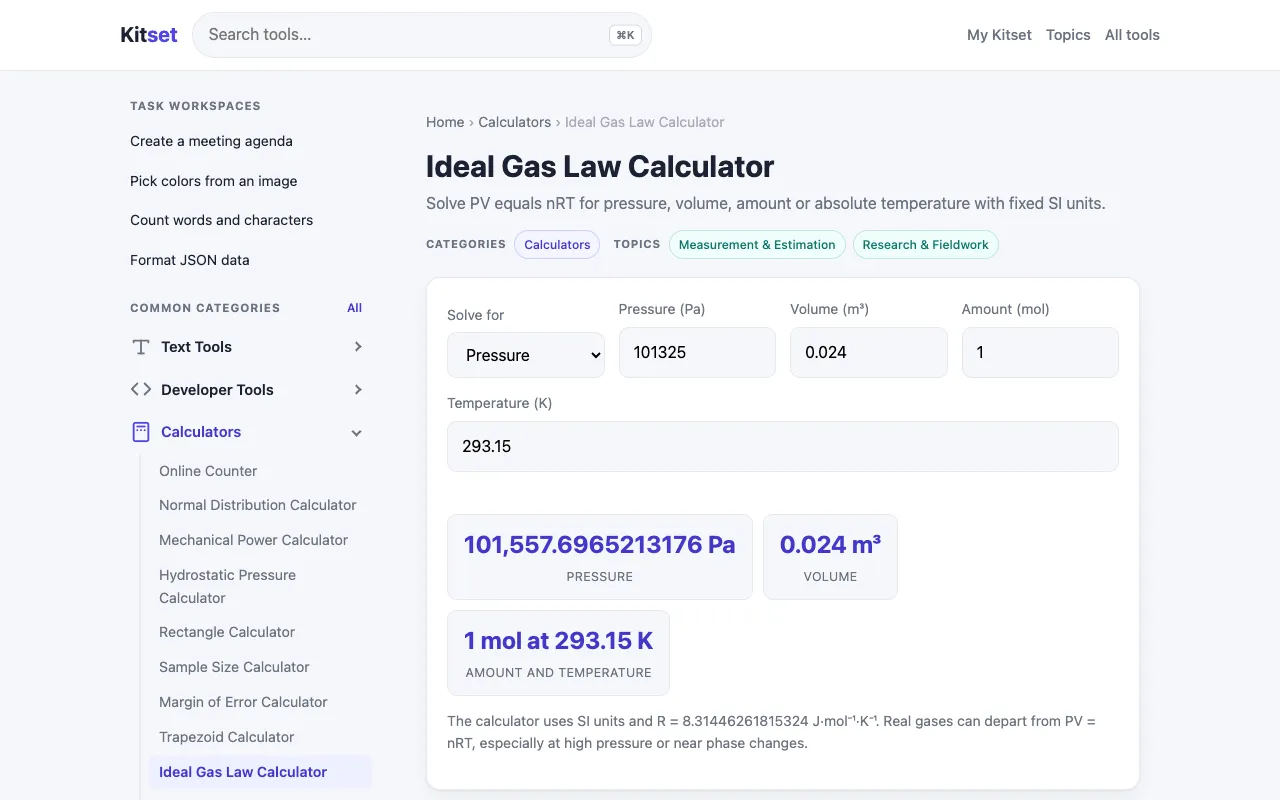Screen dimensions: 1280x800
Task: Click the All categories link
Action: click(354, 308)
